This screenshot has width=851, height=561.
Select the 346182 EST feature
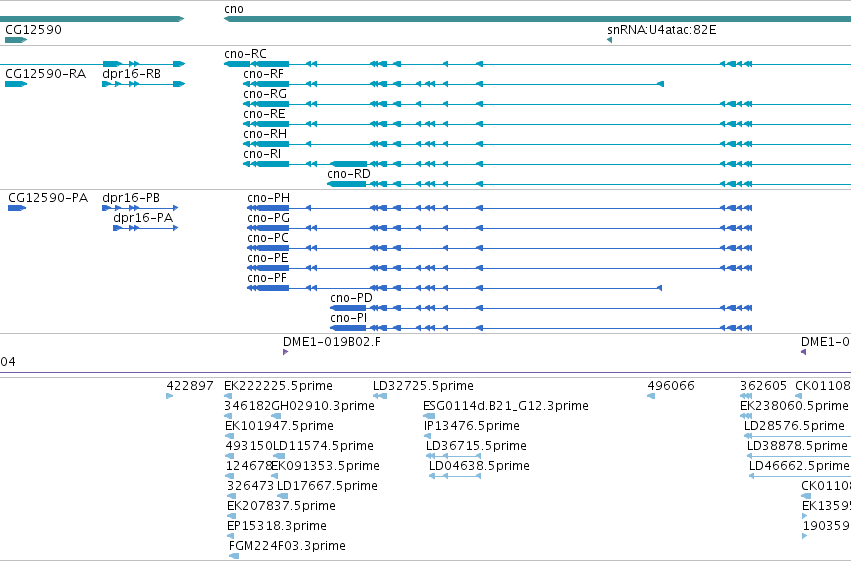click(x=228, y=416)
